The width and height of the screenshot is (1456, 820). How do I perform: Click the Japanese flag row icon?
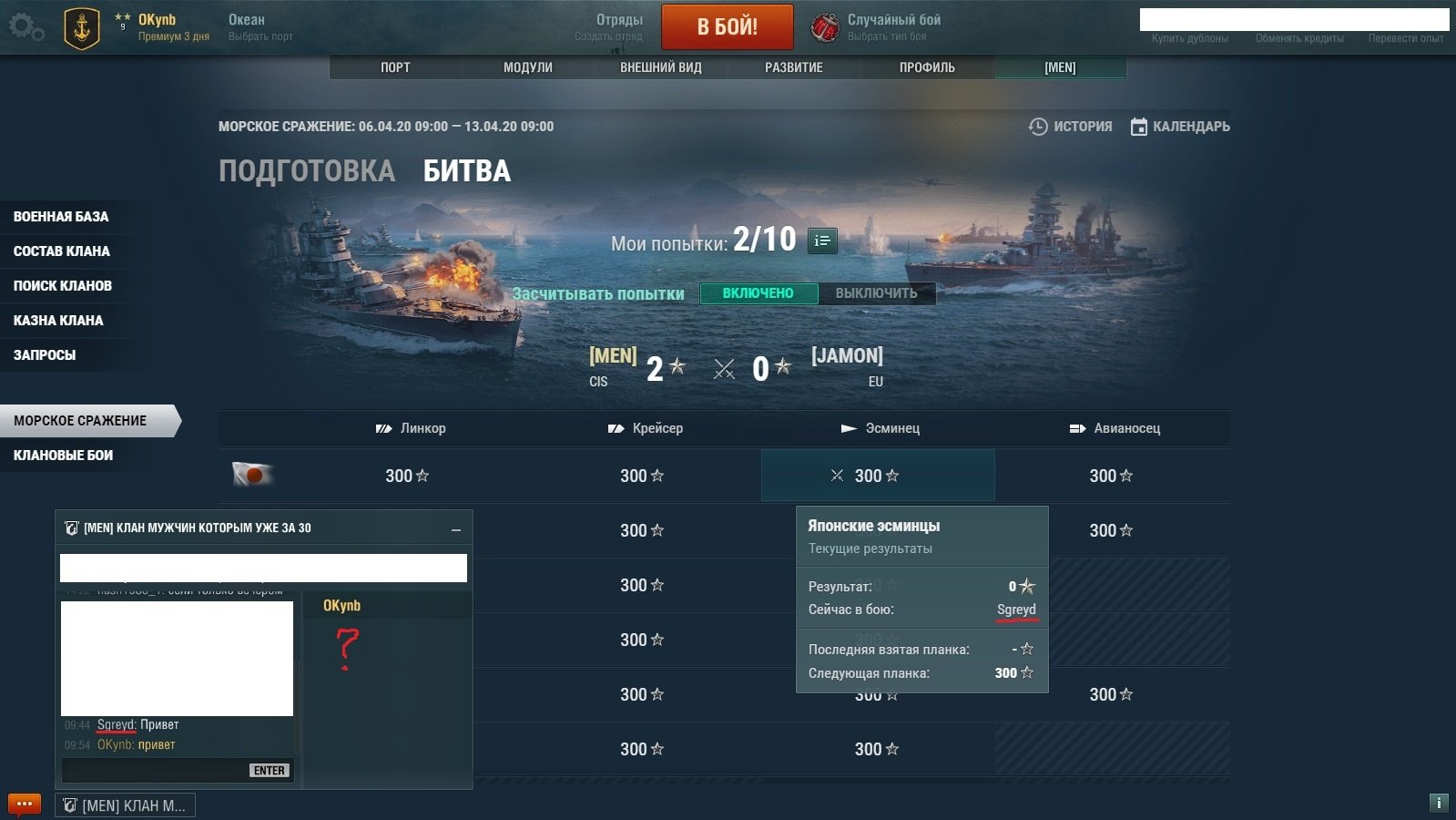pos(252,474)
